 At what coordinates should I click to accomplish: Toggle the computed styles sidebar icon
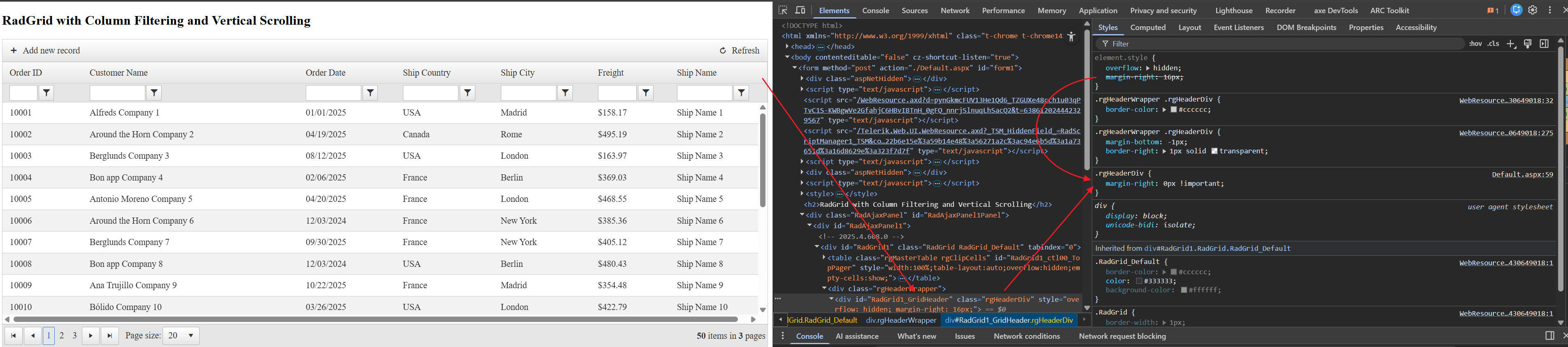click(x=1544, y=44)
